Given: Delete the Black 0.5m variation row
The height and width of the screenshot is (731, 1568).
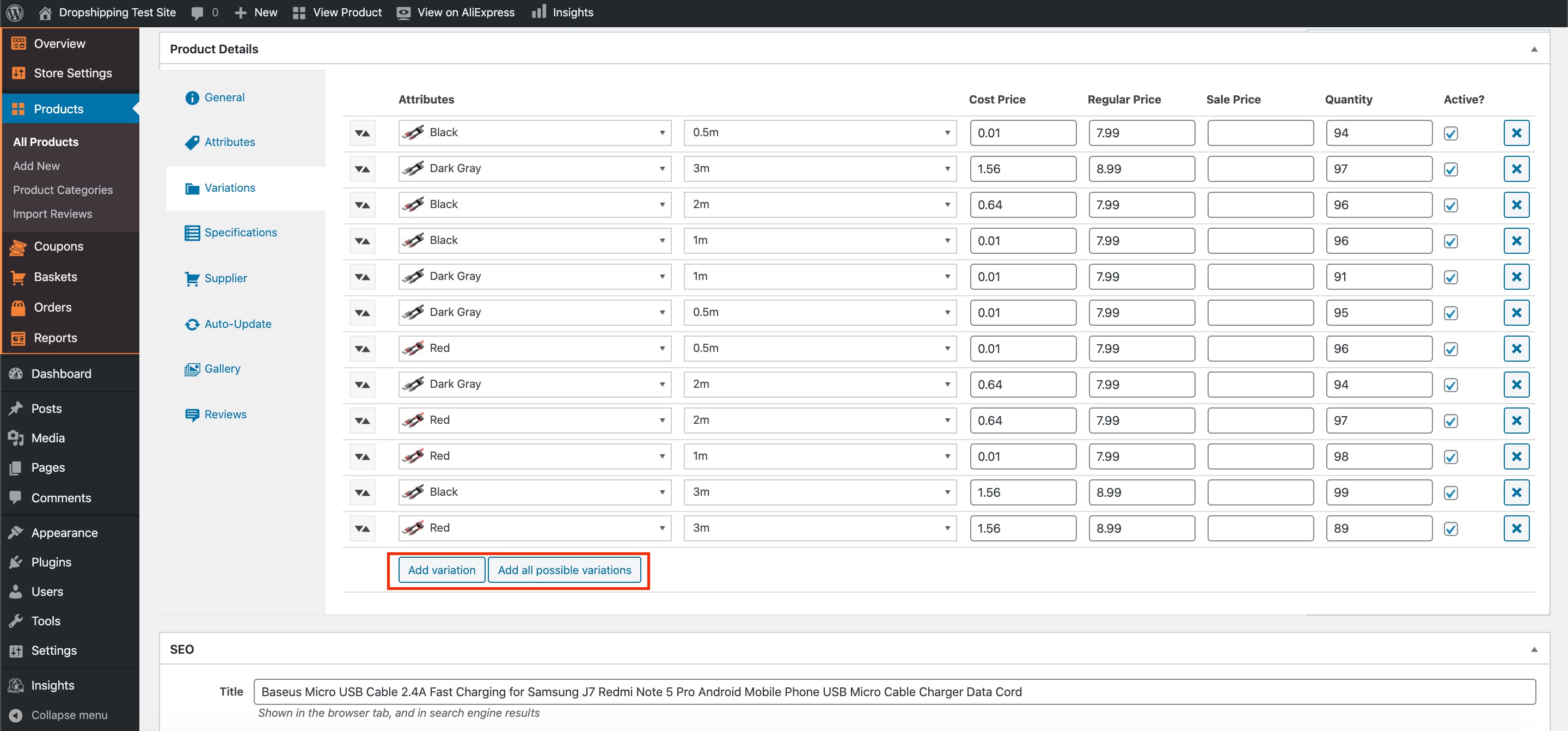Looking at the screenshot, I should (x=1516, y=133).
